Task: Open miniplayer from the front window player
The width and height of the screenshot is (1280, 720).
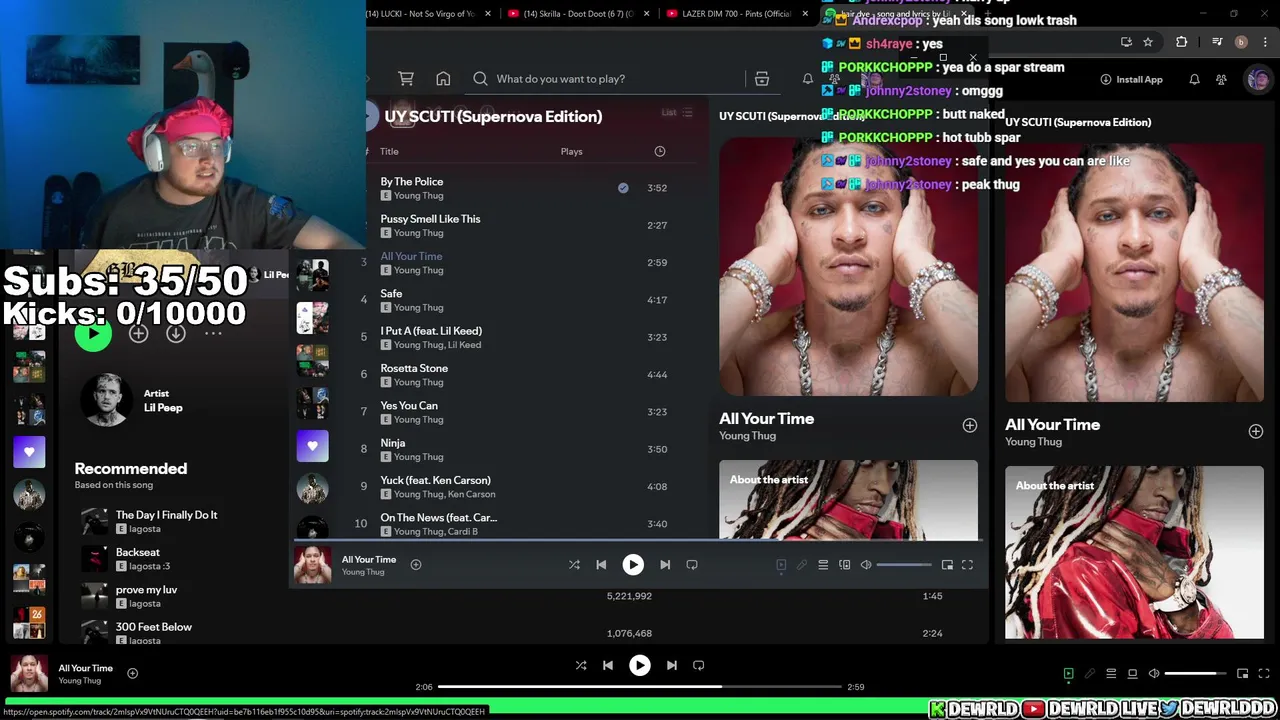Action: click(x=947, y=565)
